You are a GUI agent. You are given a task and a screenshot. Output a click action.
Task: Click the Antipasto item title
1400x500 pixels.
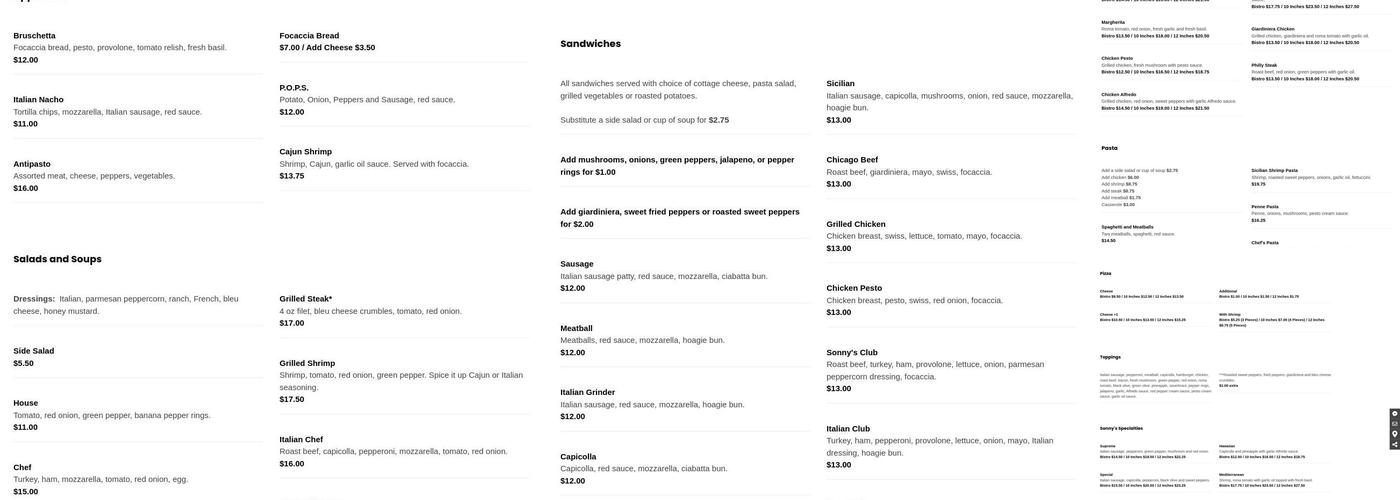click(x=32, y=164)
